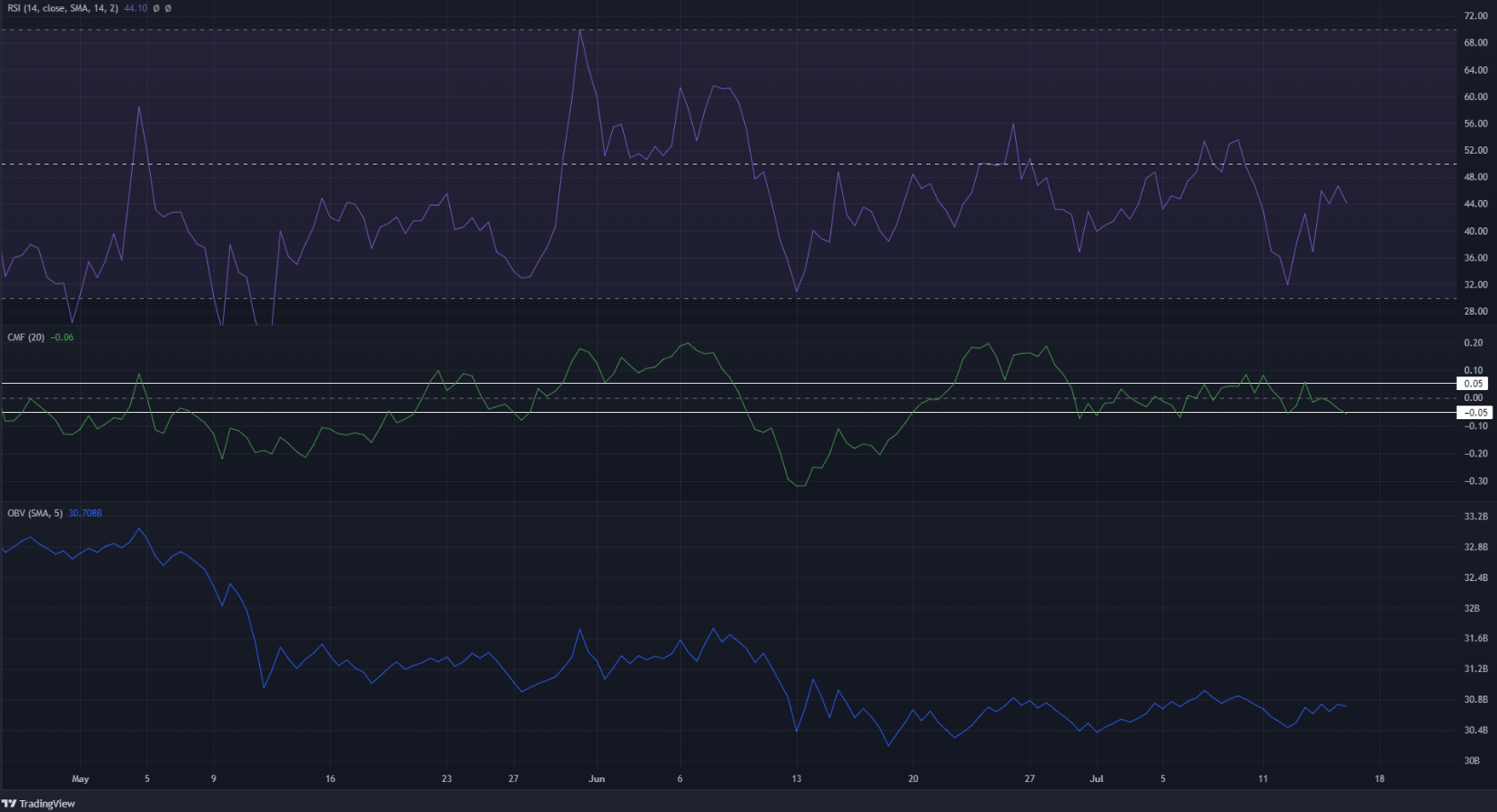The height and width of the screenshot is (812, 1497).
Task: Click the Jun label on time axis
Action: pos(597,778)
